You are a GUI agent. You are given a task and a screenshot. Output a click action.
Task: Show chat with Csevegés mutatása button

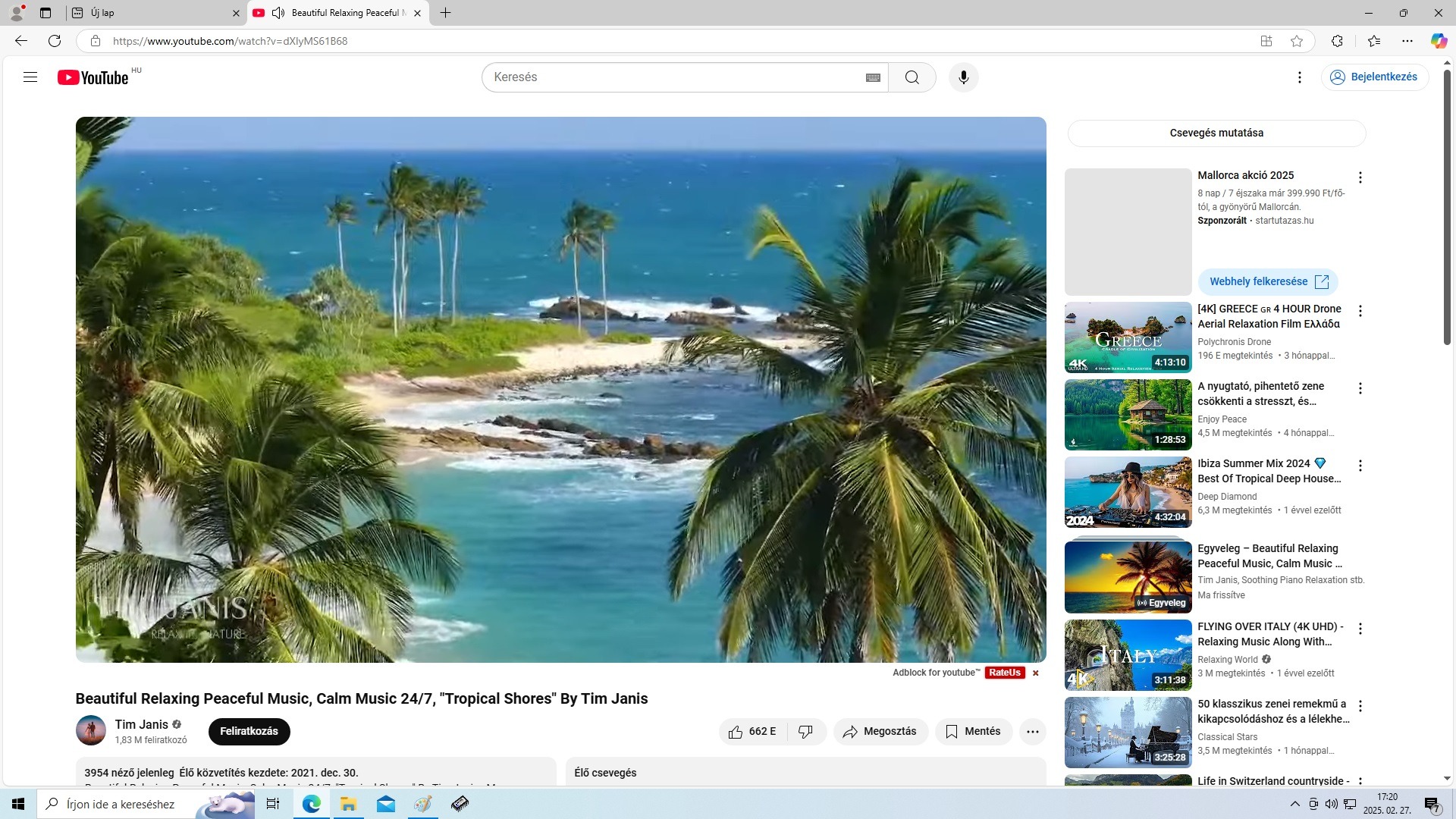pos(1216,133)
